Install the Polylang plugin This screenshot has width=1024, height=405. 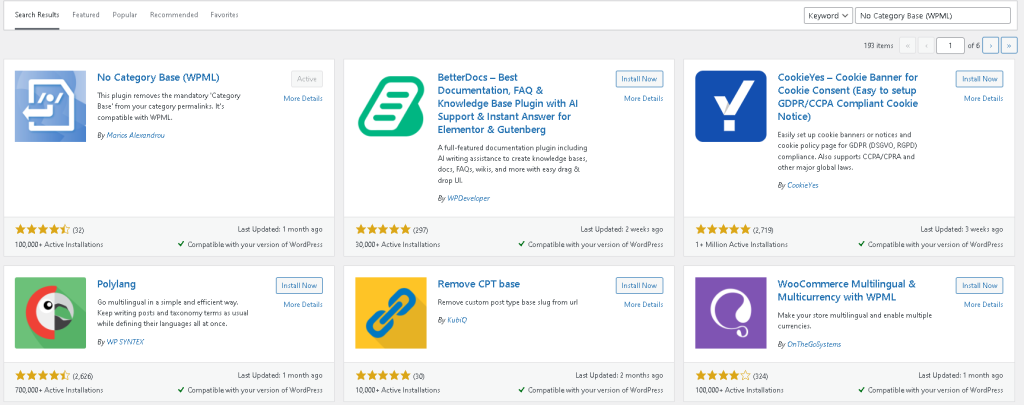pyautogui.click(x=299, y=285)
